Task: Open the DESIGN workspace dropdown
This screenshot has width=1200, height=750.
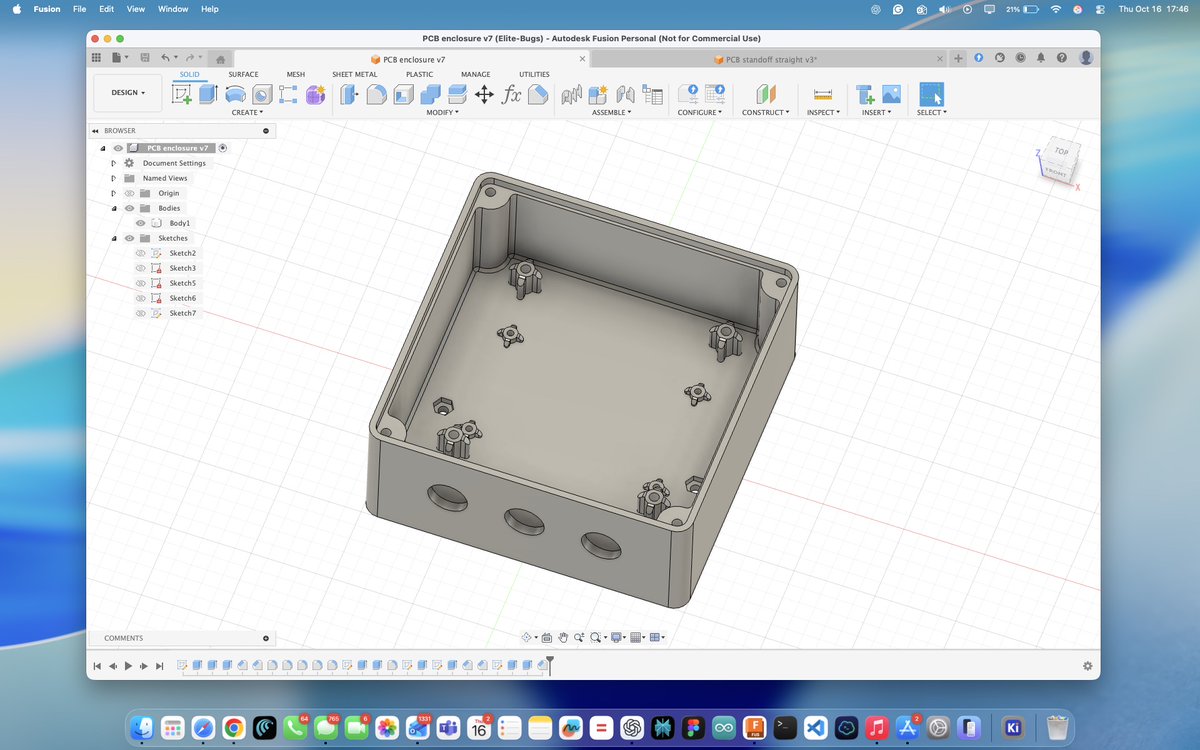Action: [x=128, y=92]
